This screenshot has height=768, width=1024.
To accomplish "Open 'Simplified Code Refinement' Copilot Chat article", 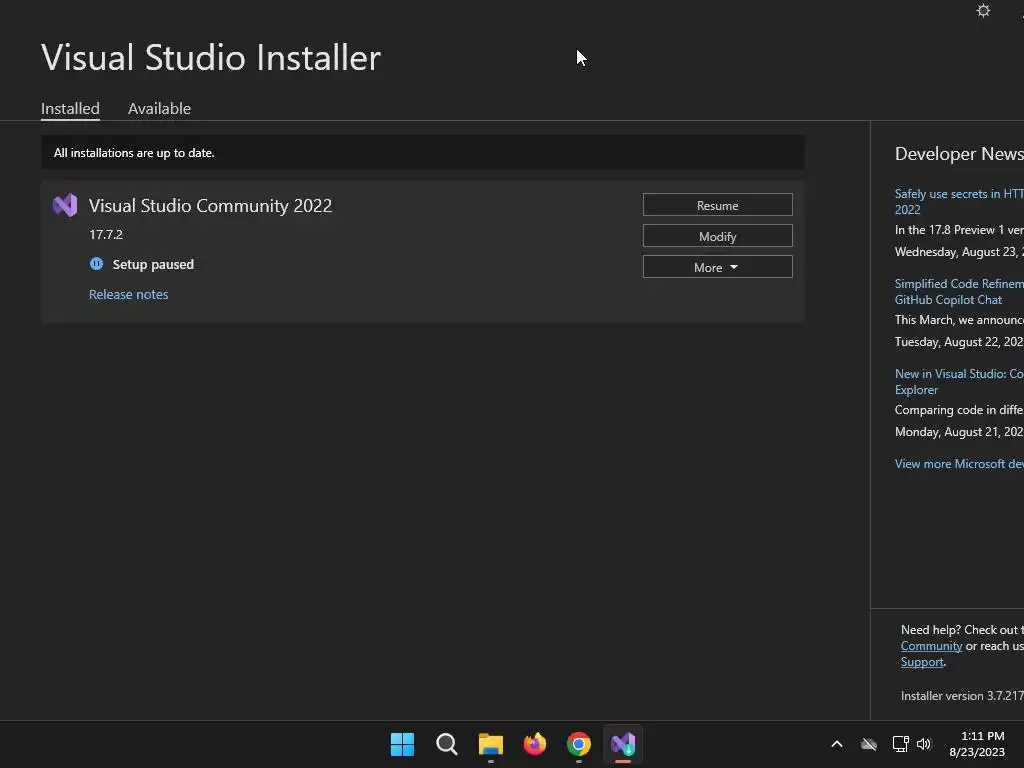I will point(959,291).
